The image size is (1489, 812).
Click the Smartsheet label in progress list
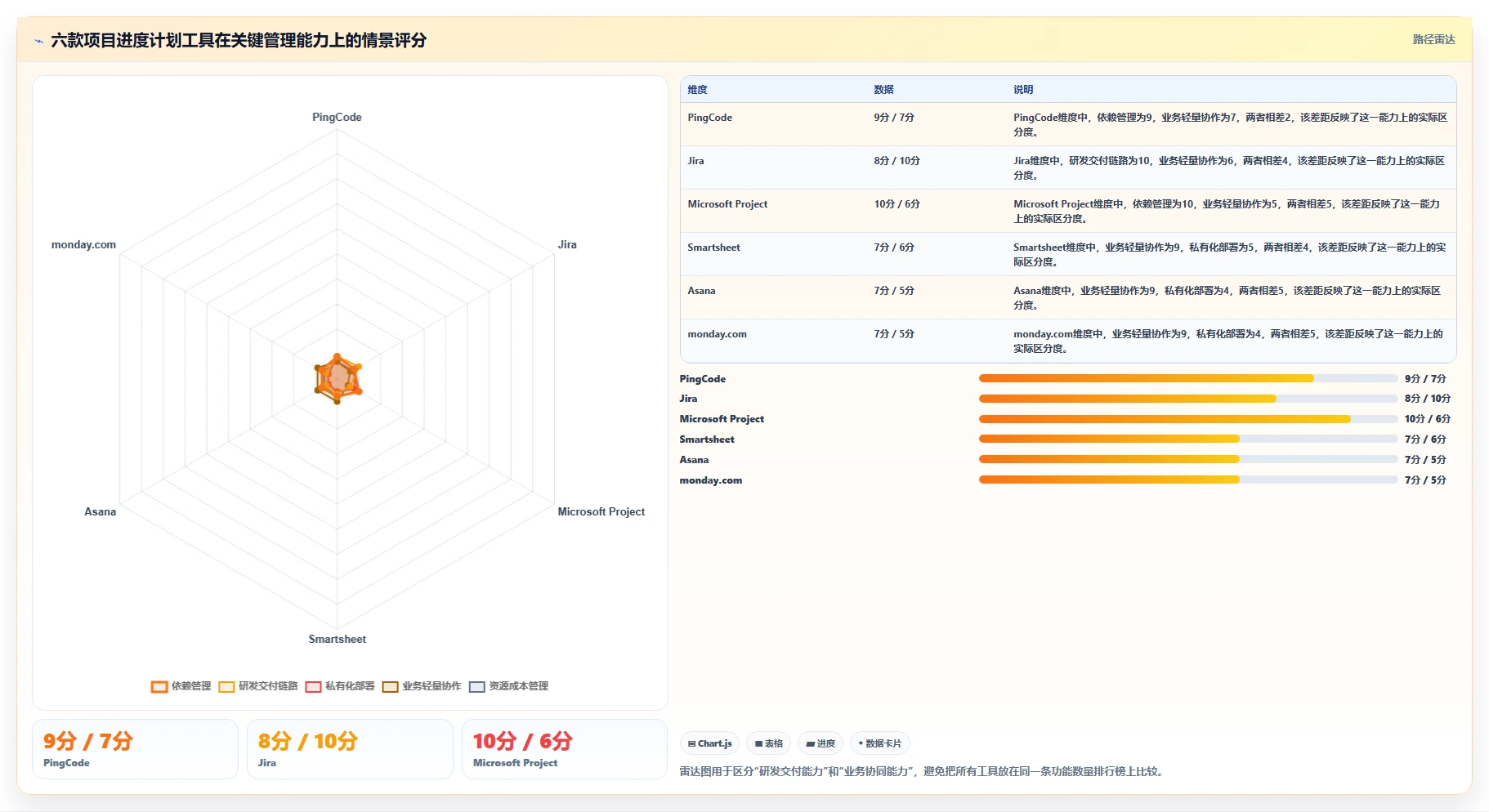707,439
